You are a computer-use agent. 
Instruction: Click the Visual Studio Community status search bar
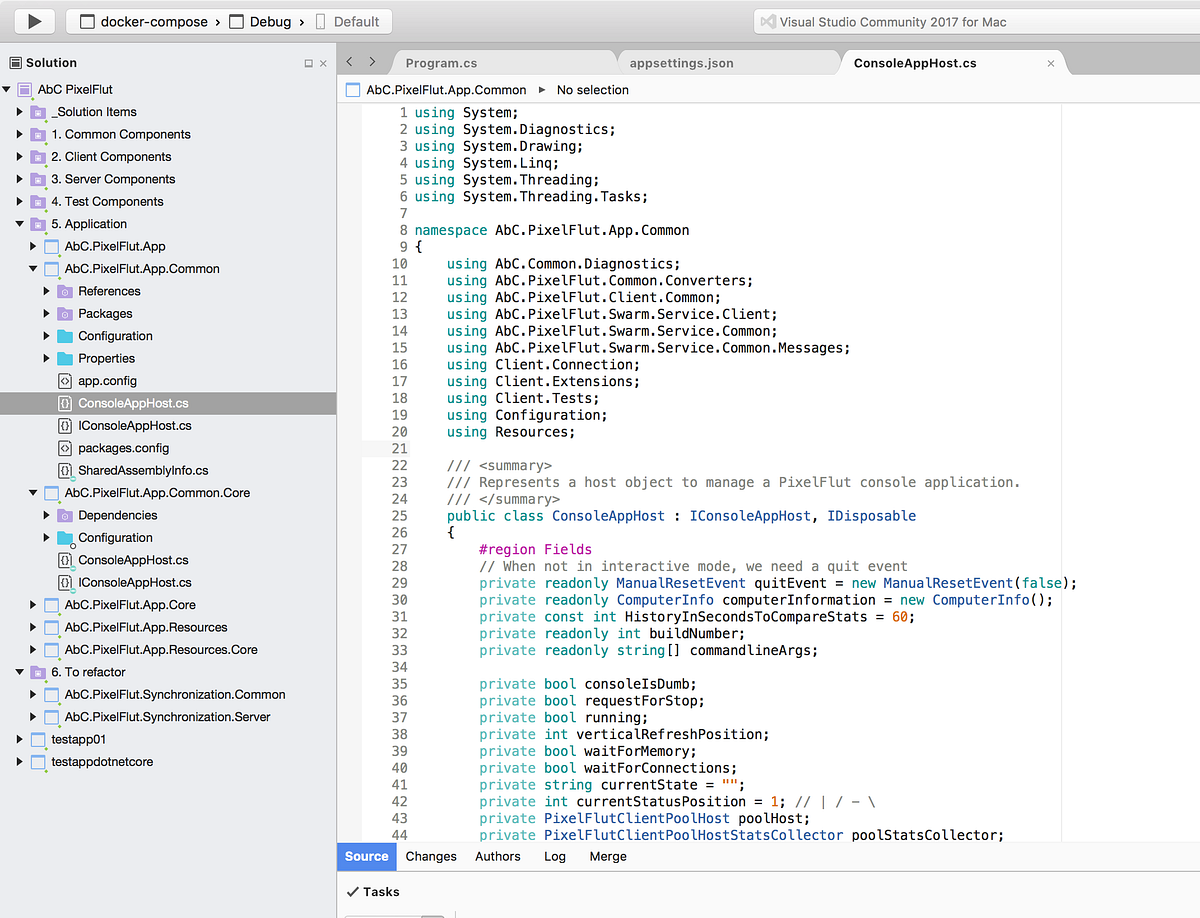click(975, 21)
